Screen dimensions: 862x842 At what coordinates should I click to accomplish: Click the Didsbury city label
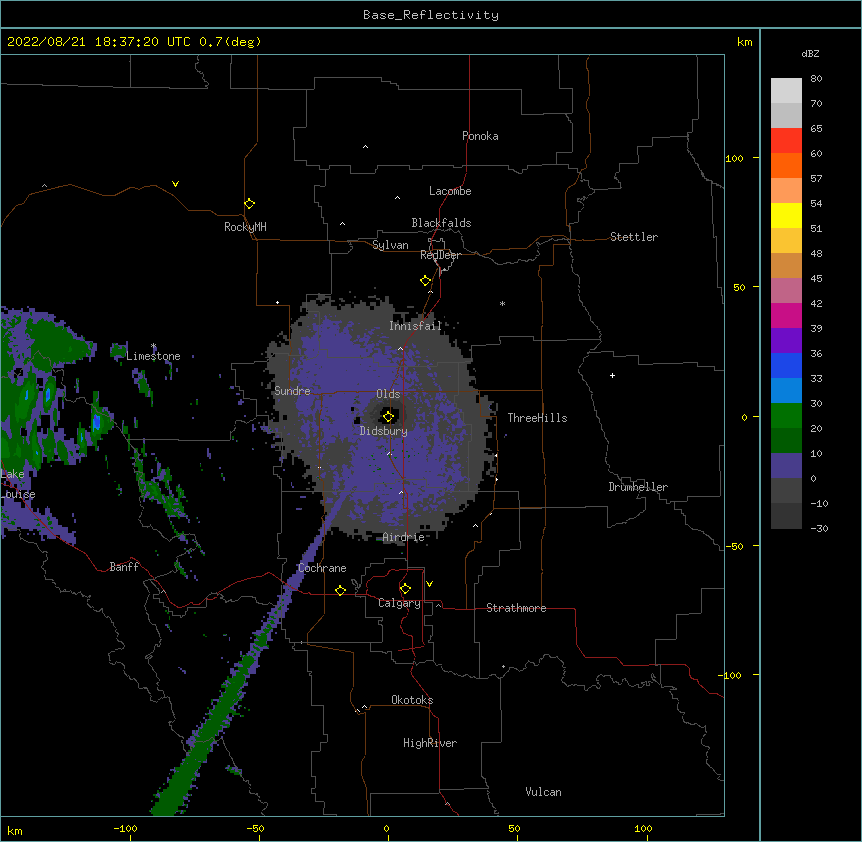pyautogui.click(x=384, y=431)
